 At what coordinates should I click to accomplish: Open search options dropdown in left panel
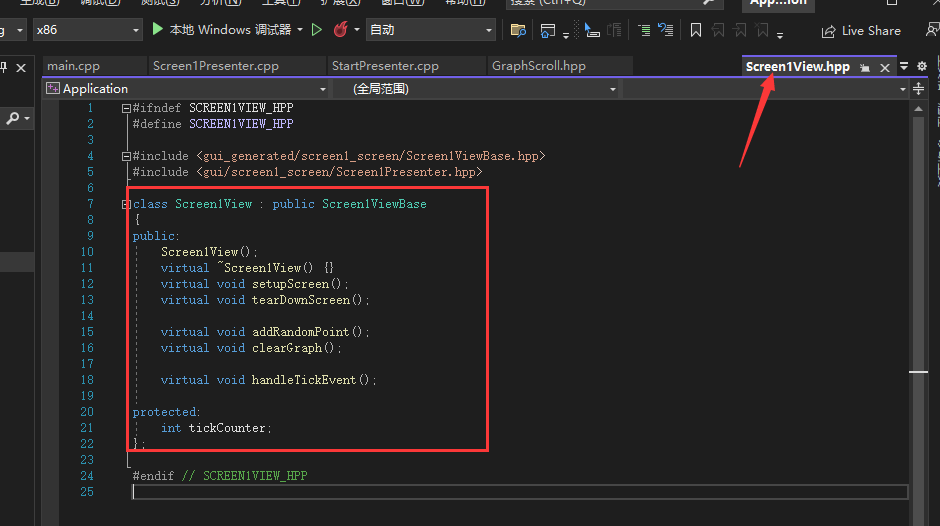coord(27,118)
